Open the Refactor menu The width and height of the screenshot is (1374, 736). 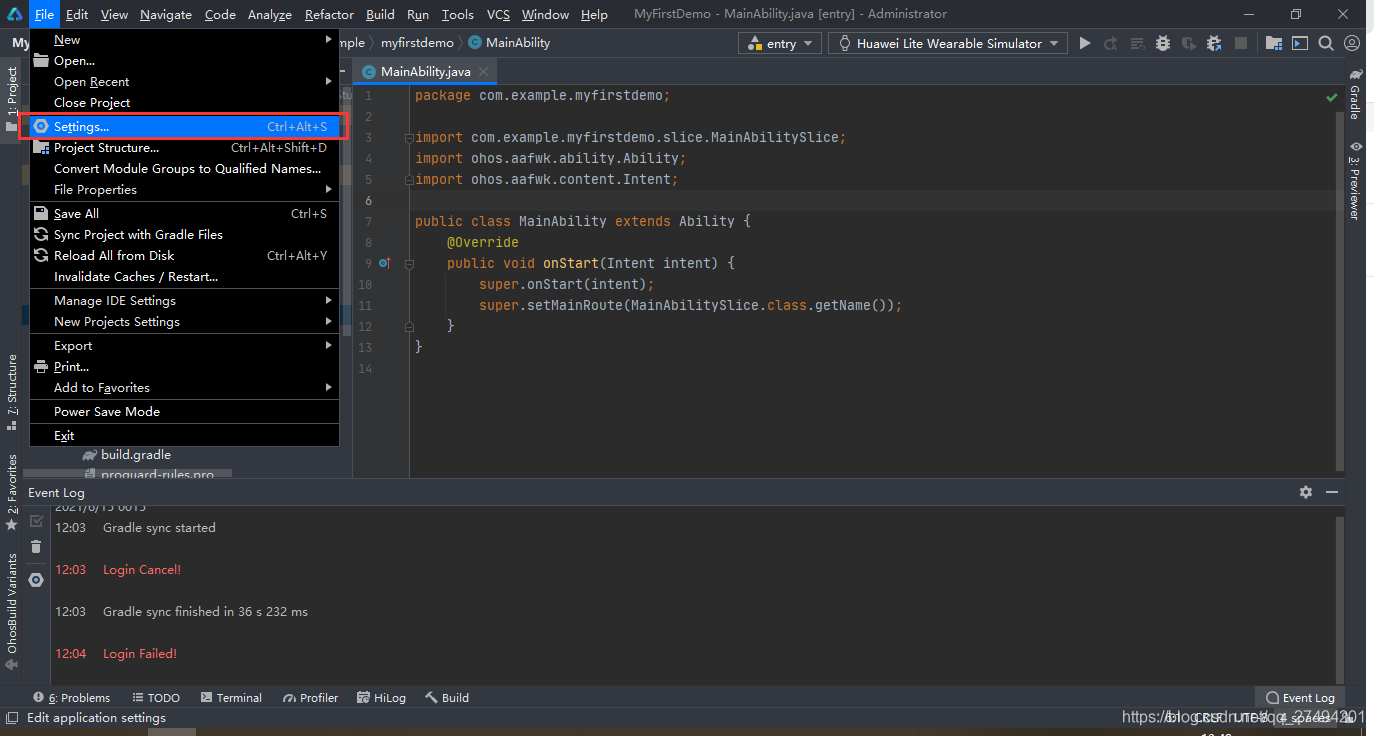[329, 14]
